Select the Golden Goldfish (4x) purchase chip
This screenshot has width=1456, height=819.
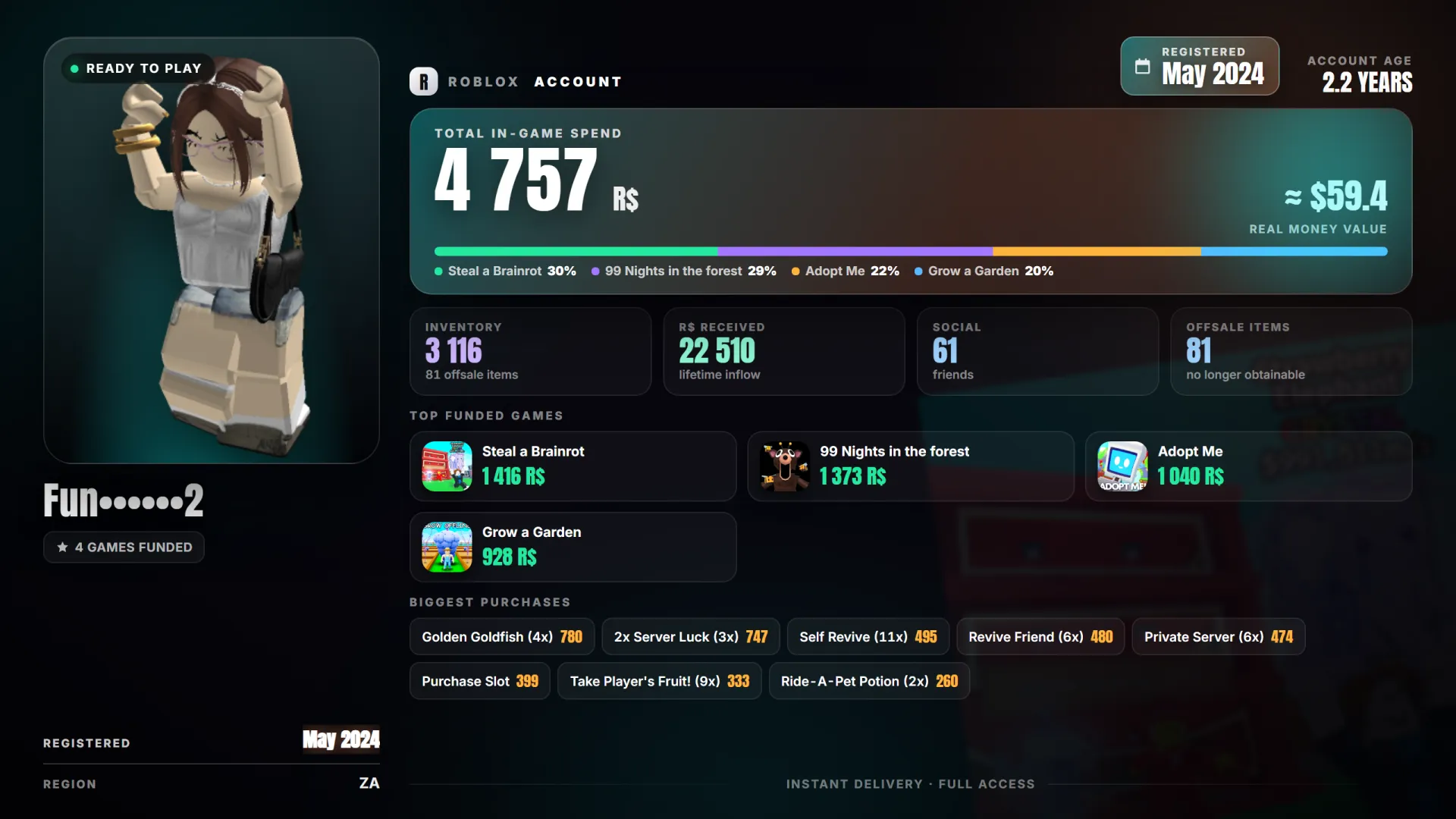(502, 637)
